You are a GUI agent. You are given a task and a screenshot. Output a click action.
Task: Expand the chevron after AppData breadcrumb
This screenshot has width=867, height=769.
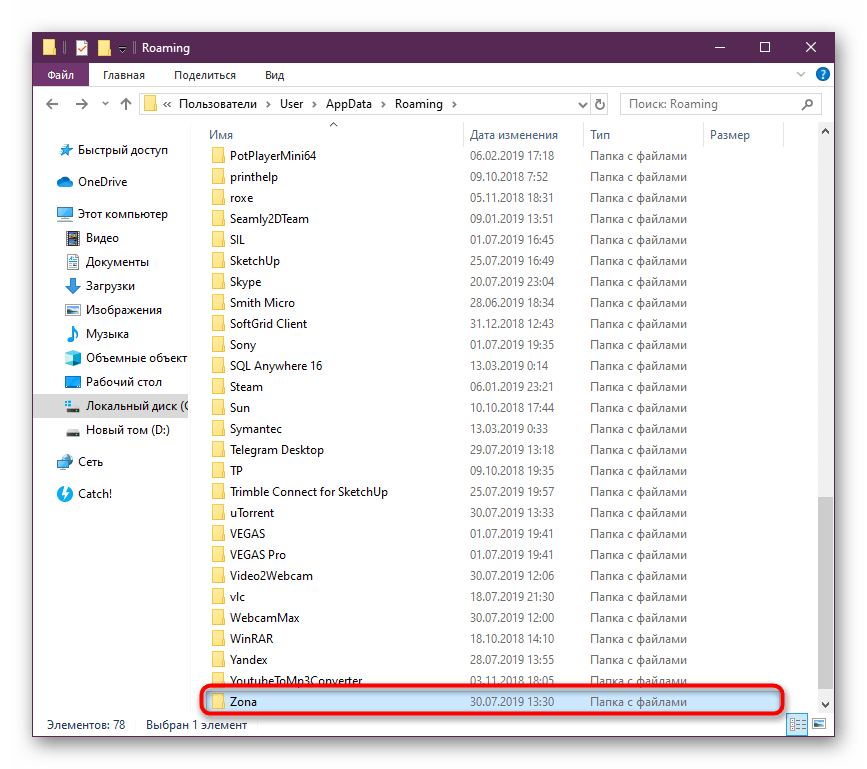[x=383, y=104]
